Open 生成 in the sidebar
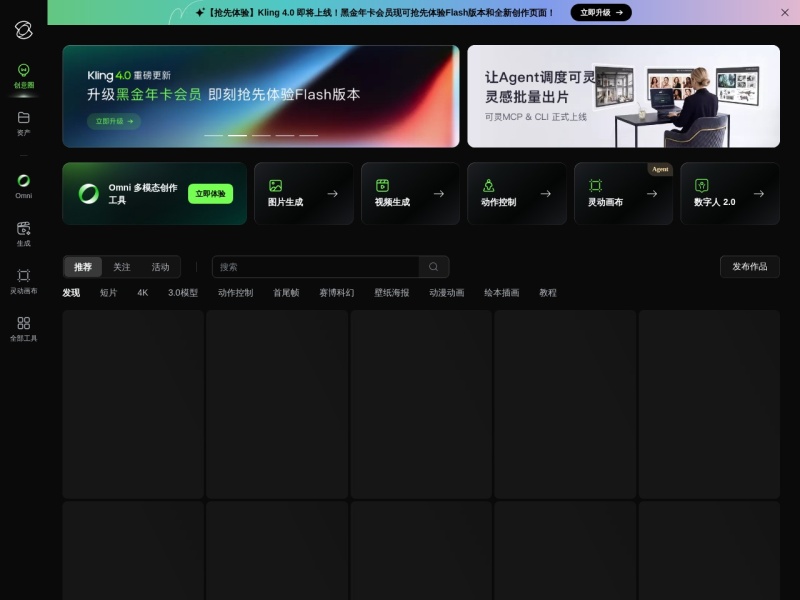The height and width of the screenshot is (600, 800). click(x=23, y=234)
